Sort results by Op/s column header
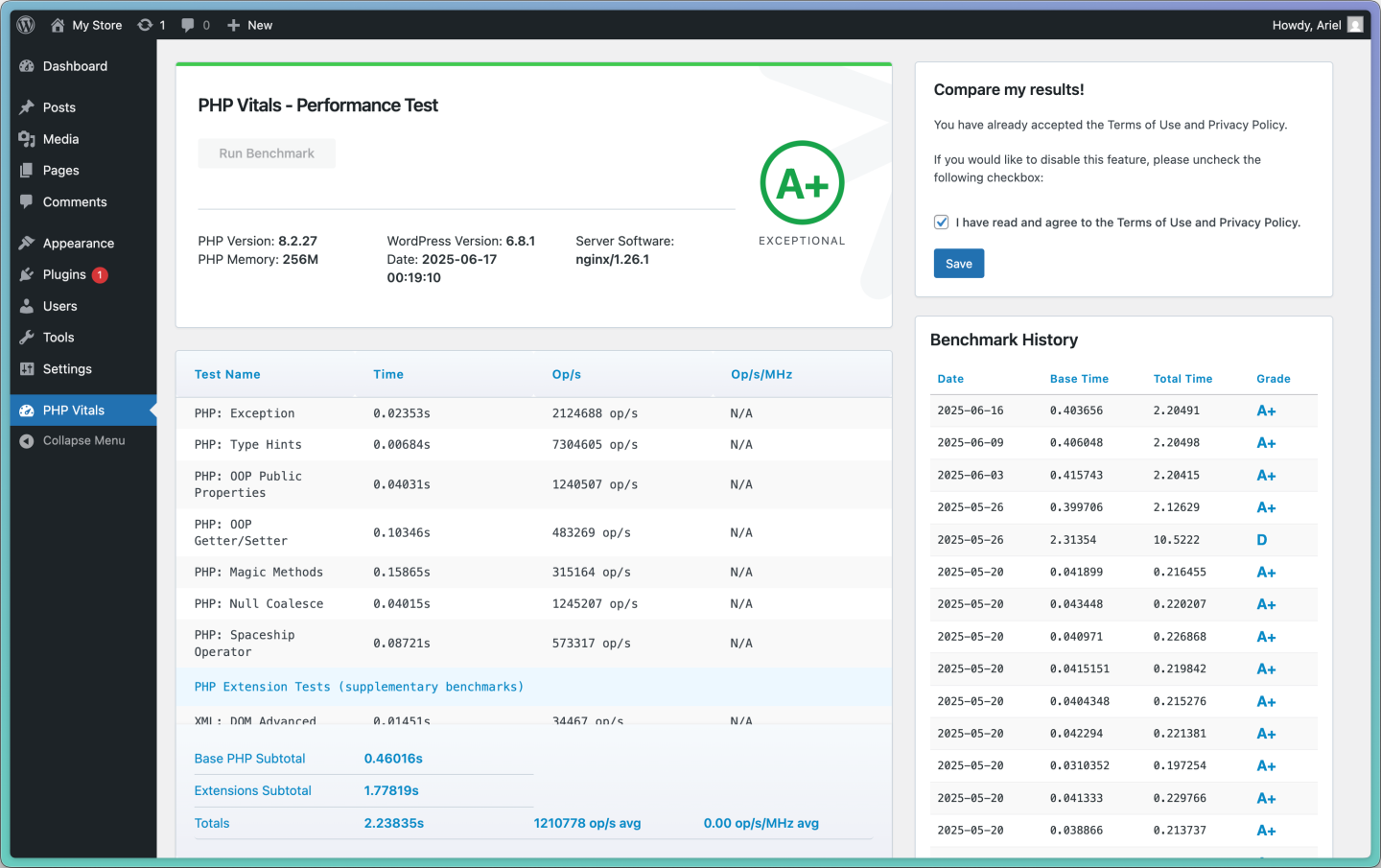Image resolution: width=1381 pixels, height=868 pixels. point(566,375)
